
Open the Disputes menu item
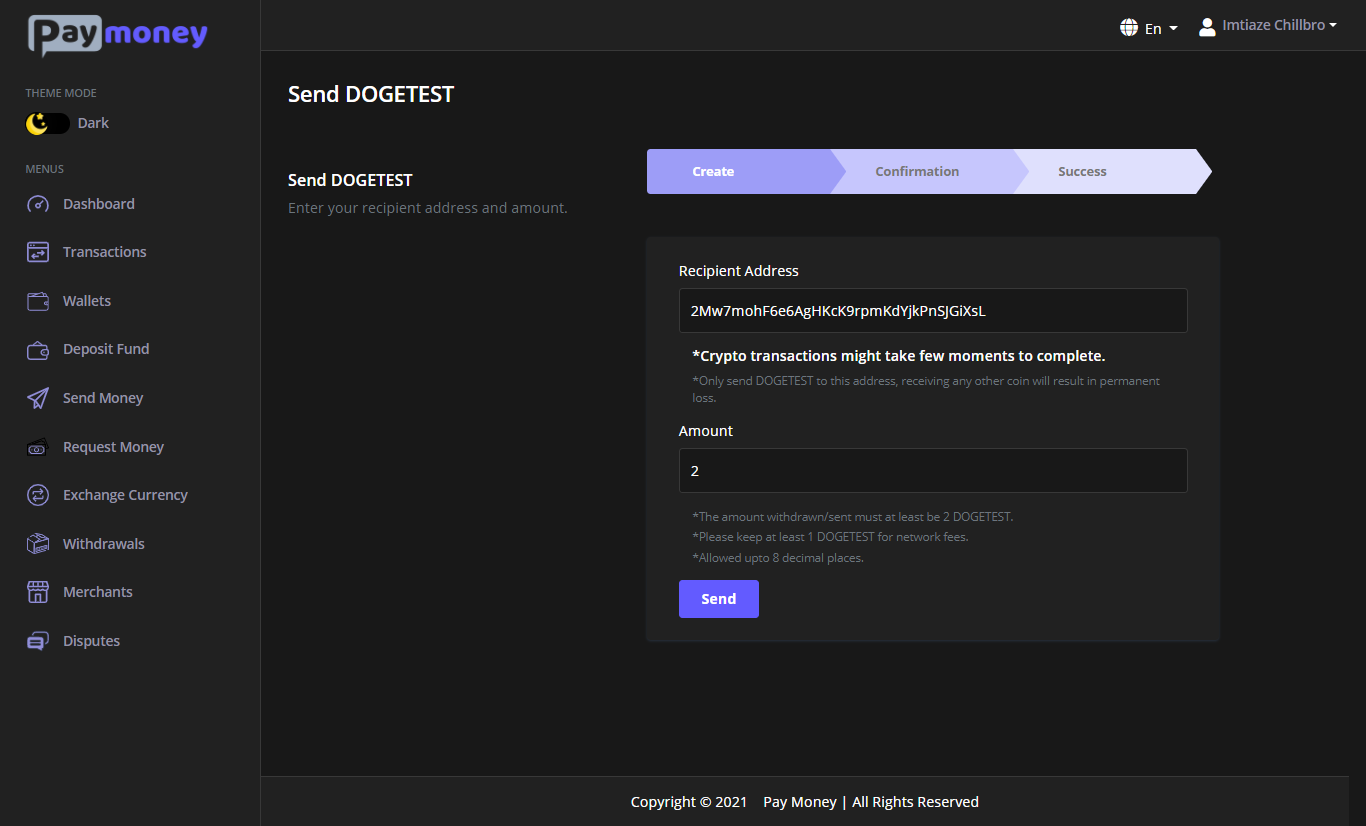37,640
